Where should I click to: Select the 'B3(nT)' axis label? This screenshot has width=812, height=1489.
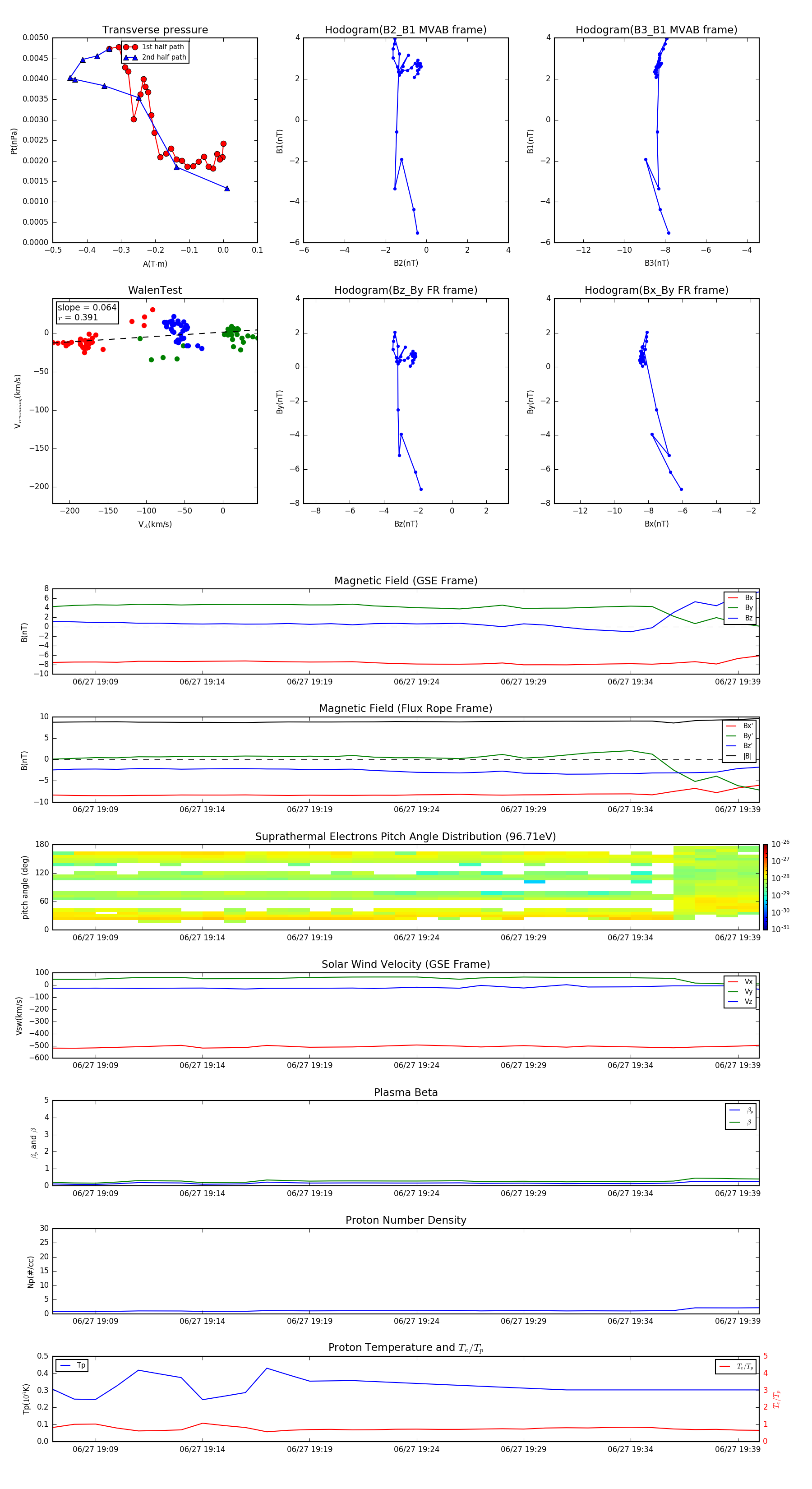(656, 263)
